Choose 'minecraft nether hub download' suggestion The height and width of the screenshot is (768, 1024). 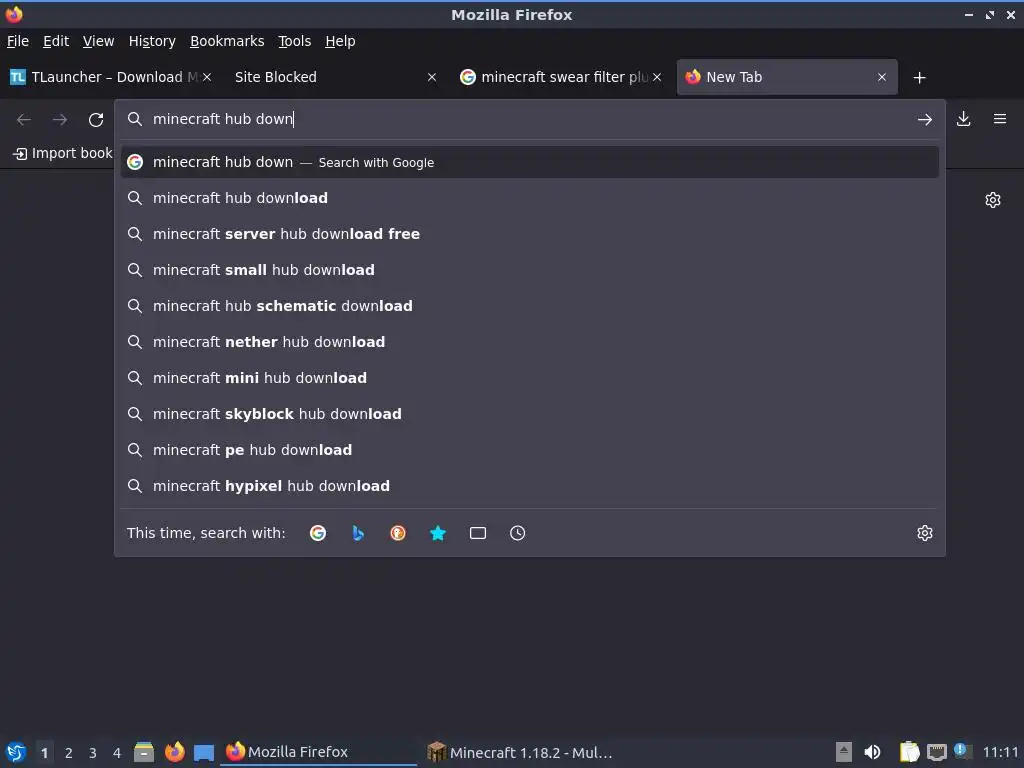coord(530,342)
